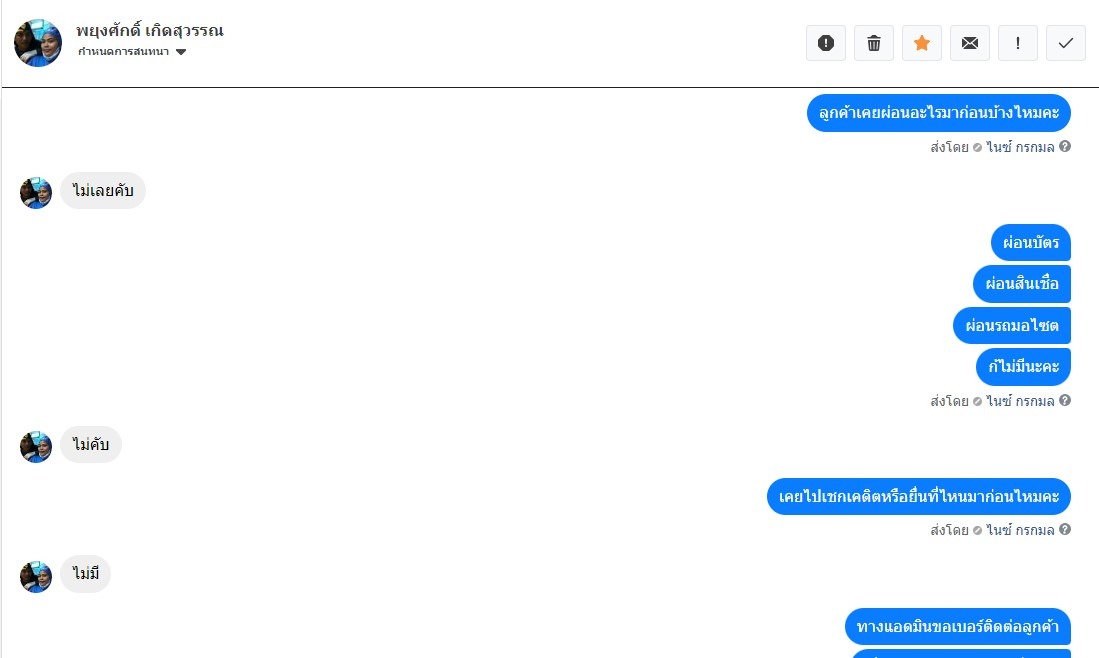
Task: Click the large profile picture in header
Action: 38,43
